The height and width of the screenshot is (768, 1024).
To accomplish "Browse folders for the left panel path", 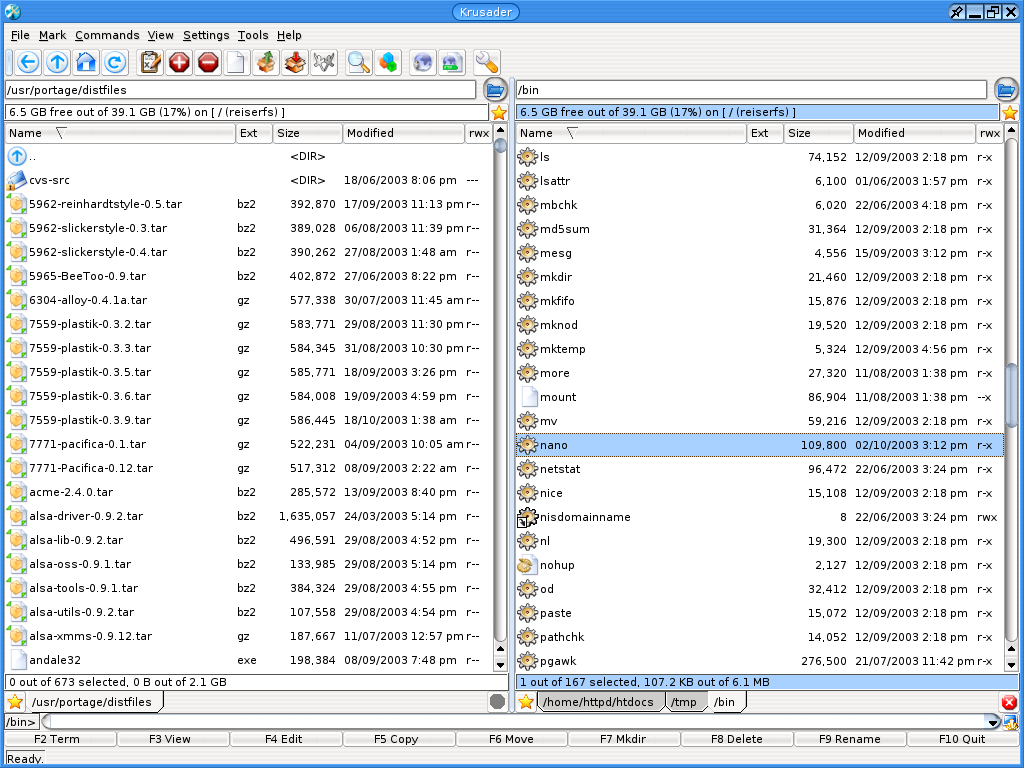I will coord(496,89).
